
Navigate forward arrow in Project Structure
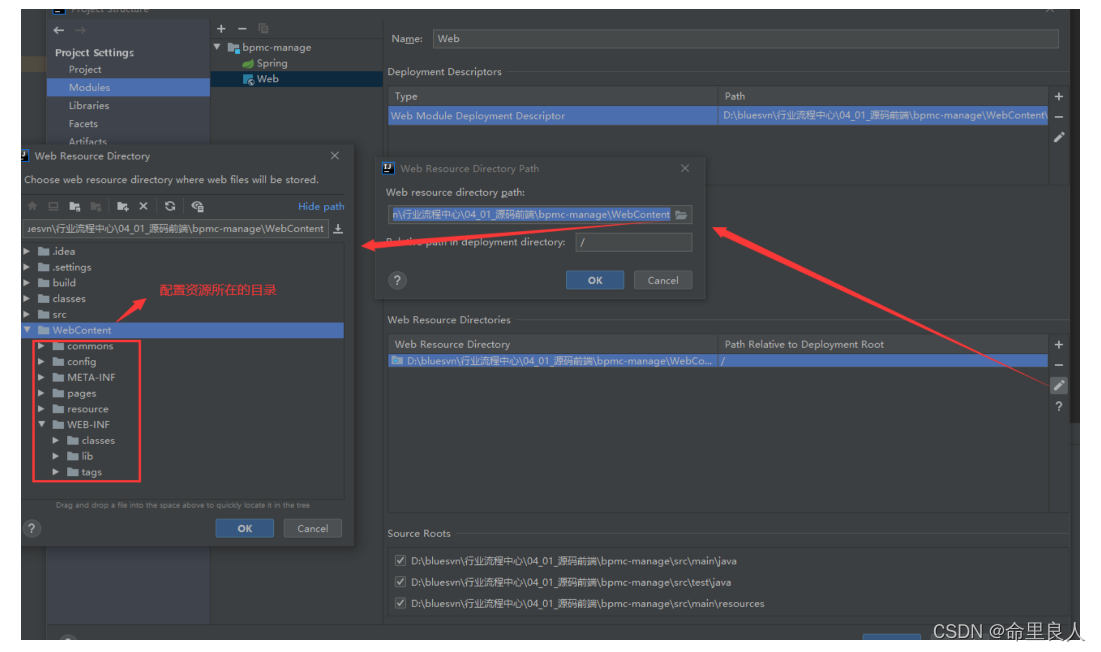(80, 30)
